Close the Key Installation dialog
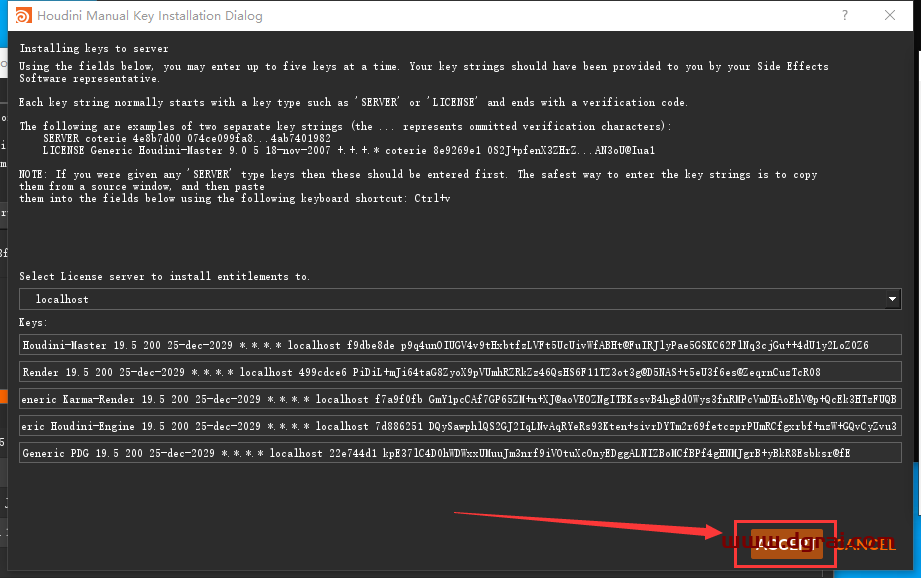The width and height of the screenshot is (921, 578). [x=890, y=15]
